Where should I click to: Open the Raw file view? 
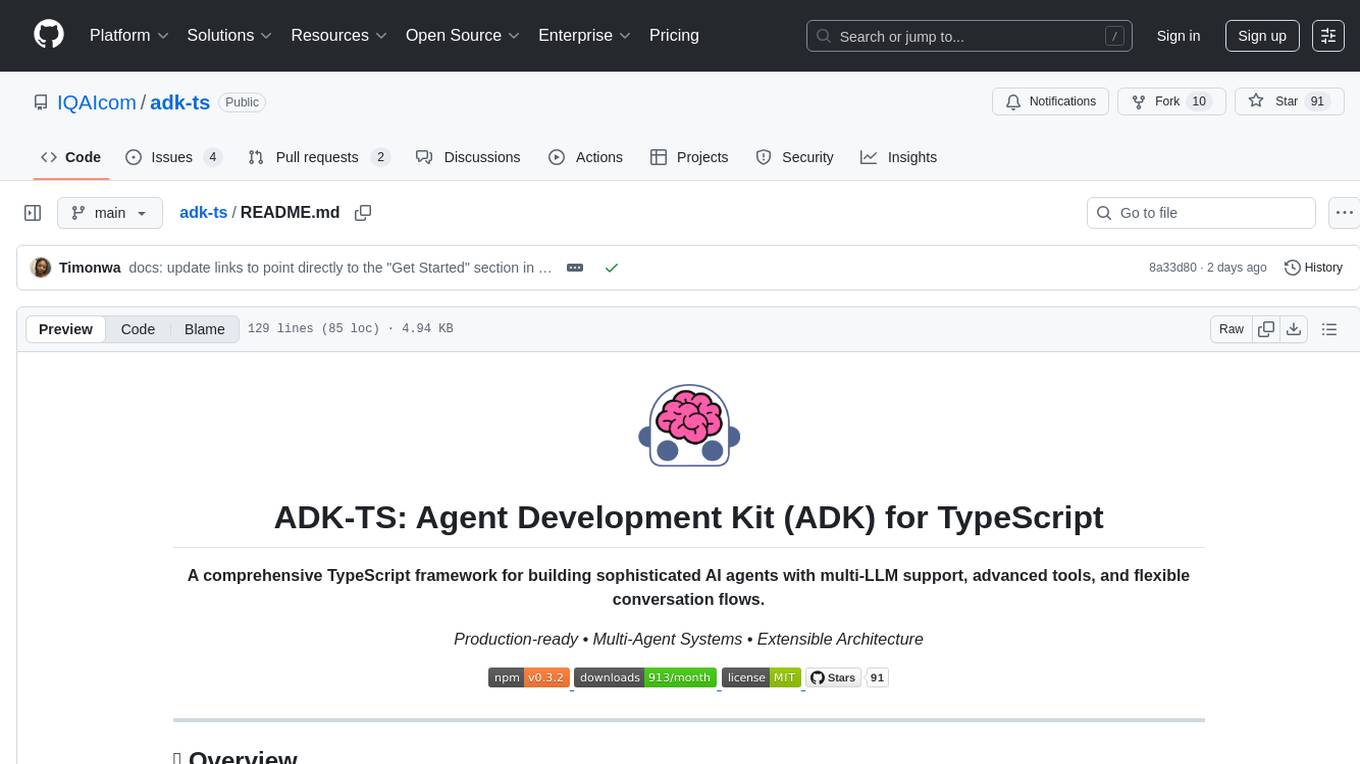tap(1231, 329)
